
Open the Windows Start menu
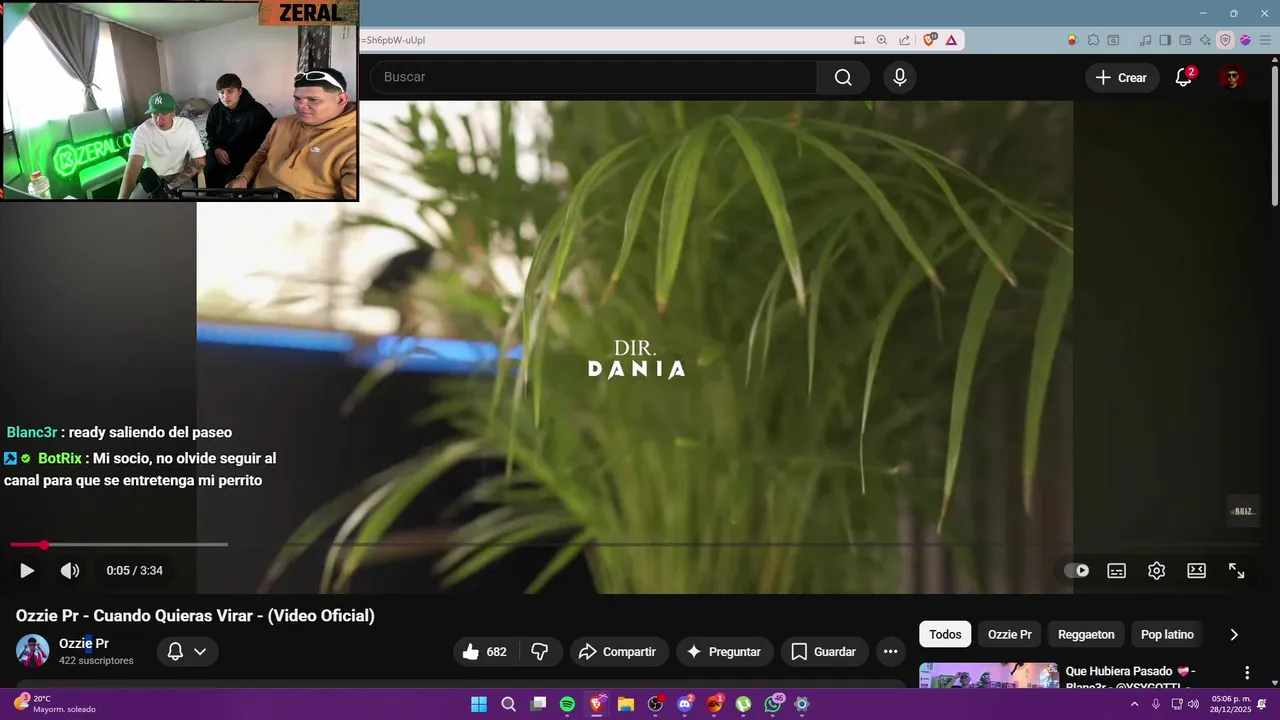tap(479, 704)
